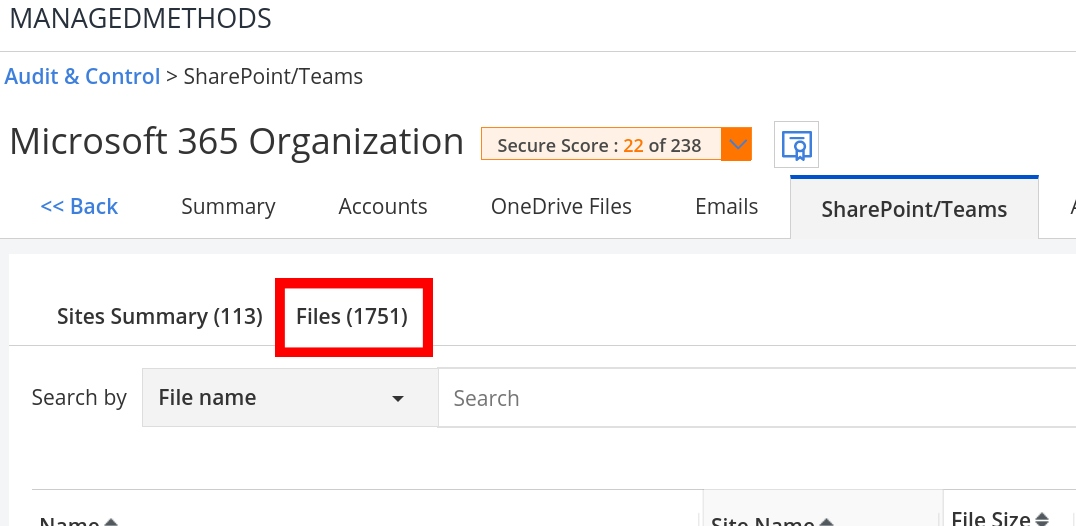This screenshot has width=1076, height=526.
Task: Expand the orange Secure Score dropdown arrow
Action: (x=737, y=145)
